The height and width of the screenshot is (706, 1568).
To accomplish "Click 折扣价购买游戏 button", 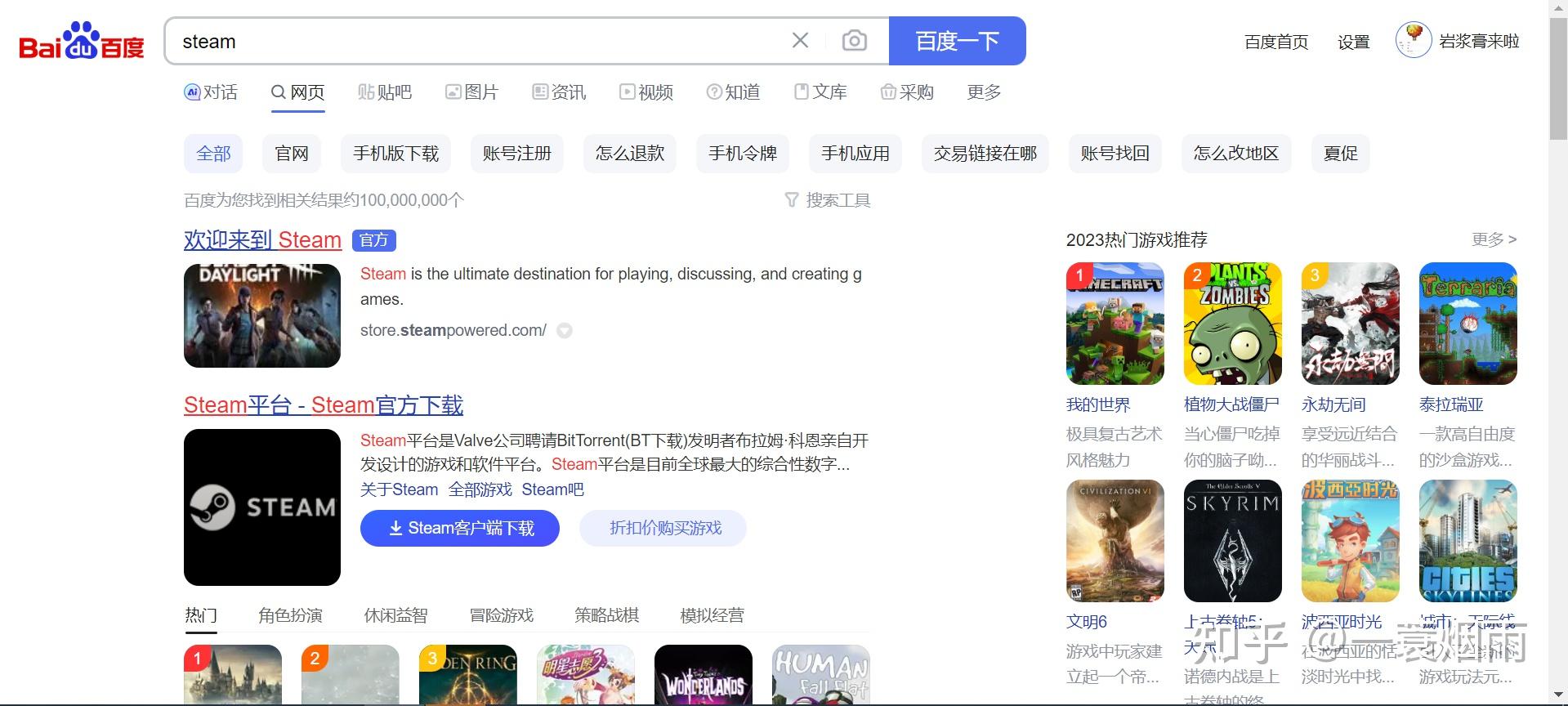I will (663, 529).
